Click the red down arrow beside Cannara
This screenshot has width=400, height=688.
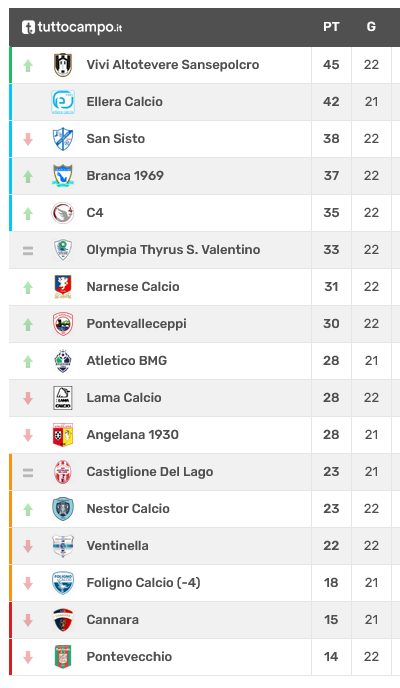[x=28, y=620]
